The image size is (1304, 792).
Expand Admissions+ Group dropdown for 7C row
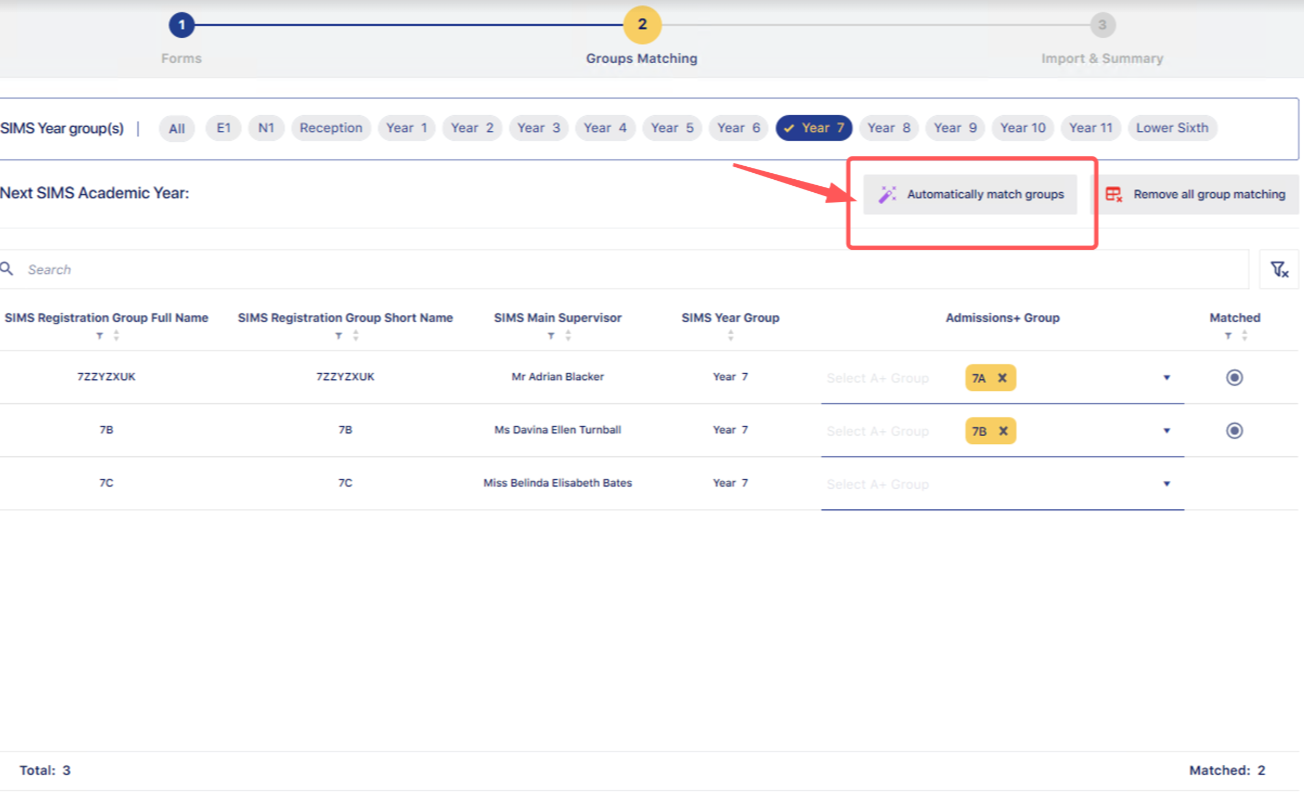coord(1166,484)
